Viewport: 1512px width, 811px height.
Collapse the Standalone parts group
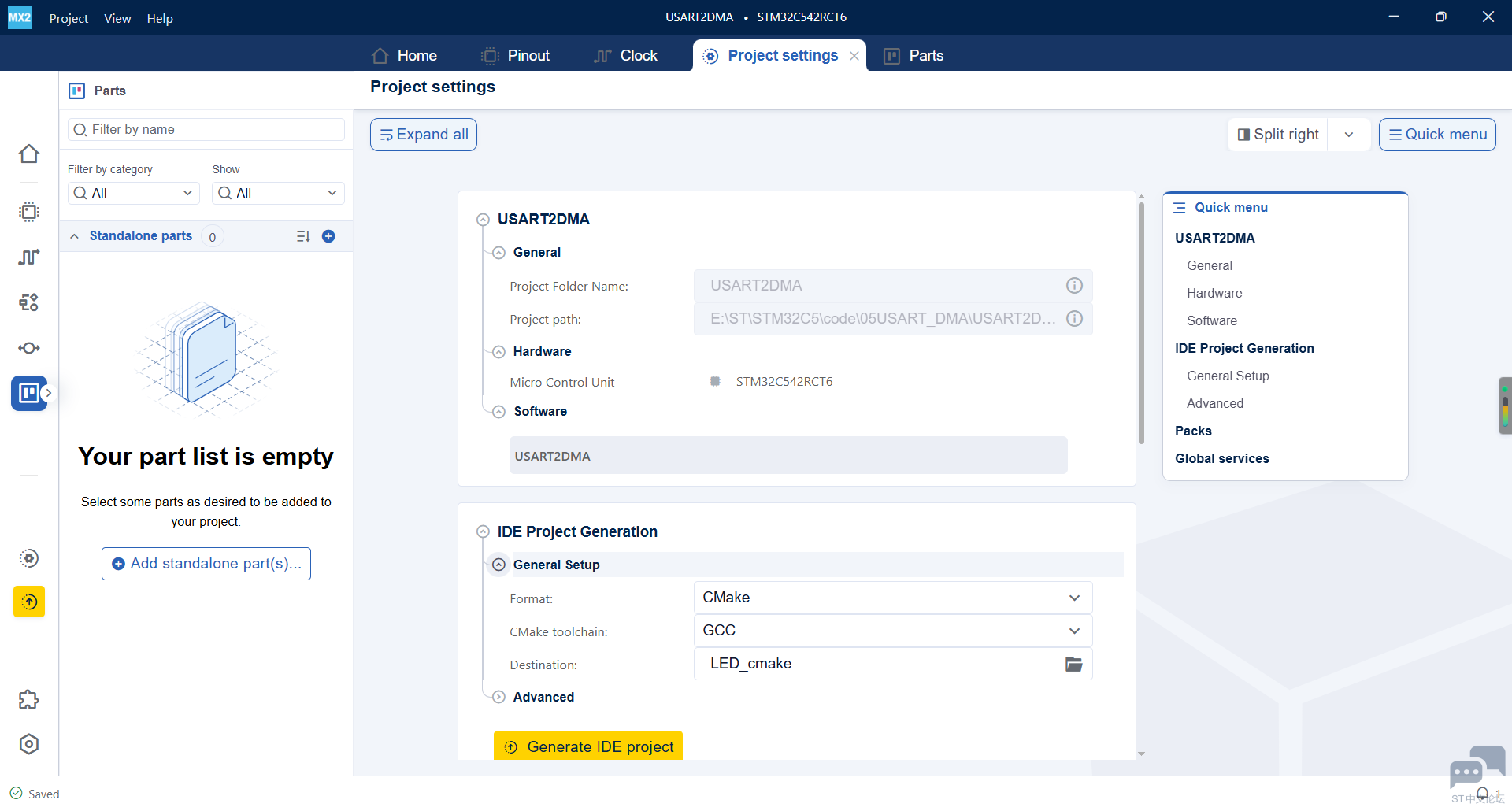point(74,236)
